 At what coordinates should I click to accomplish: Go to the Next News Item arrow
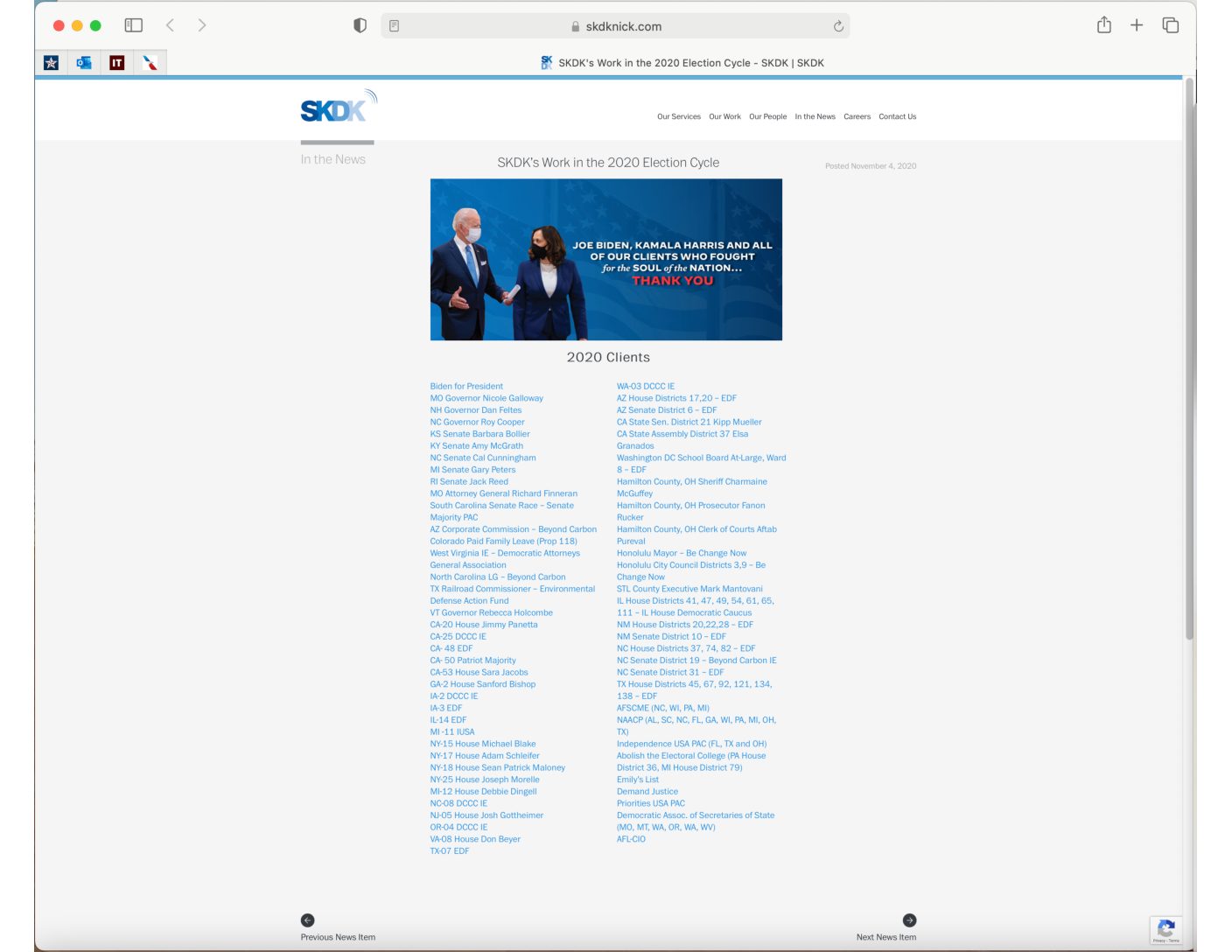(909, 920)
